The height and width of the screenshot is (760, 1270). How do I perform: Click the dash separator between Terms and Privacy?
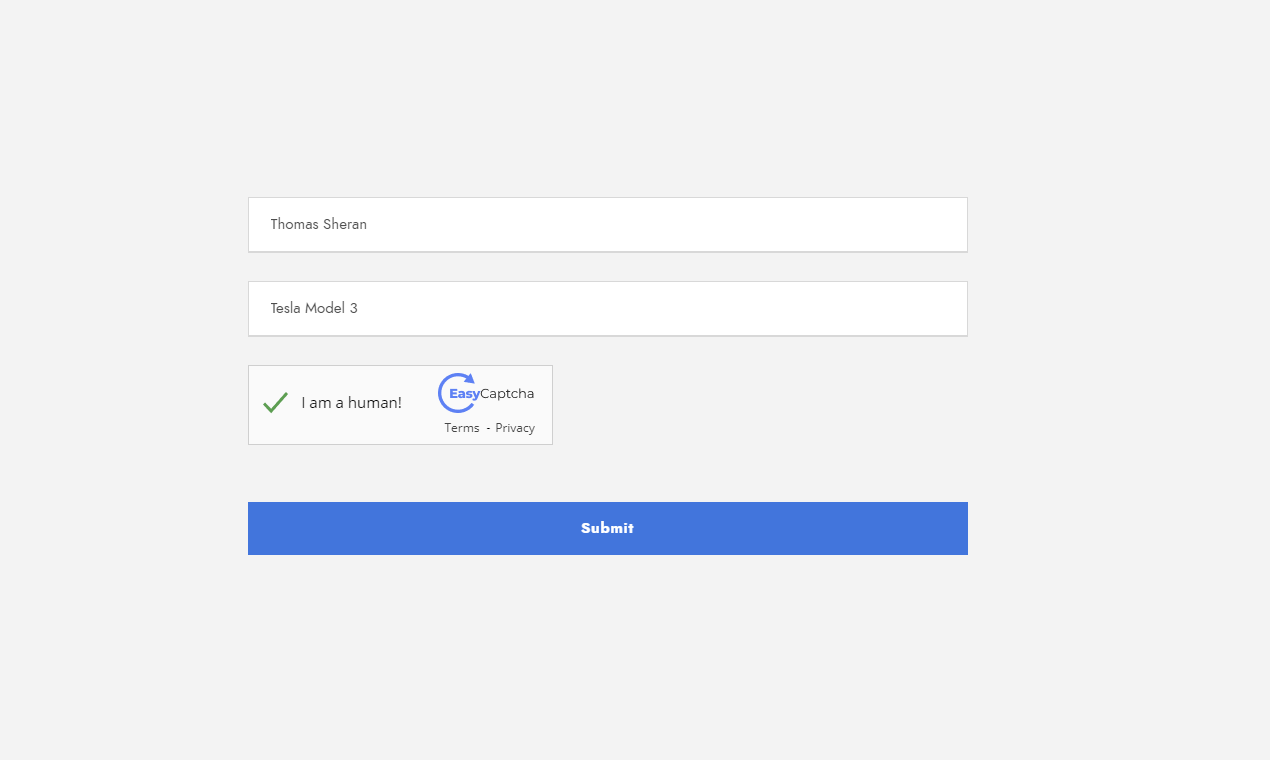click(488, 428)
